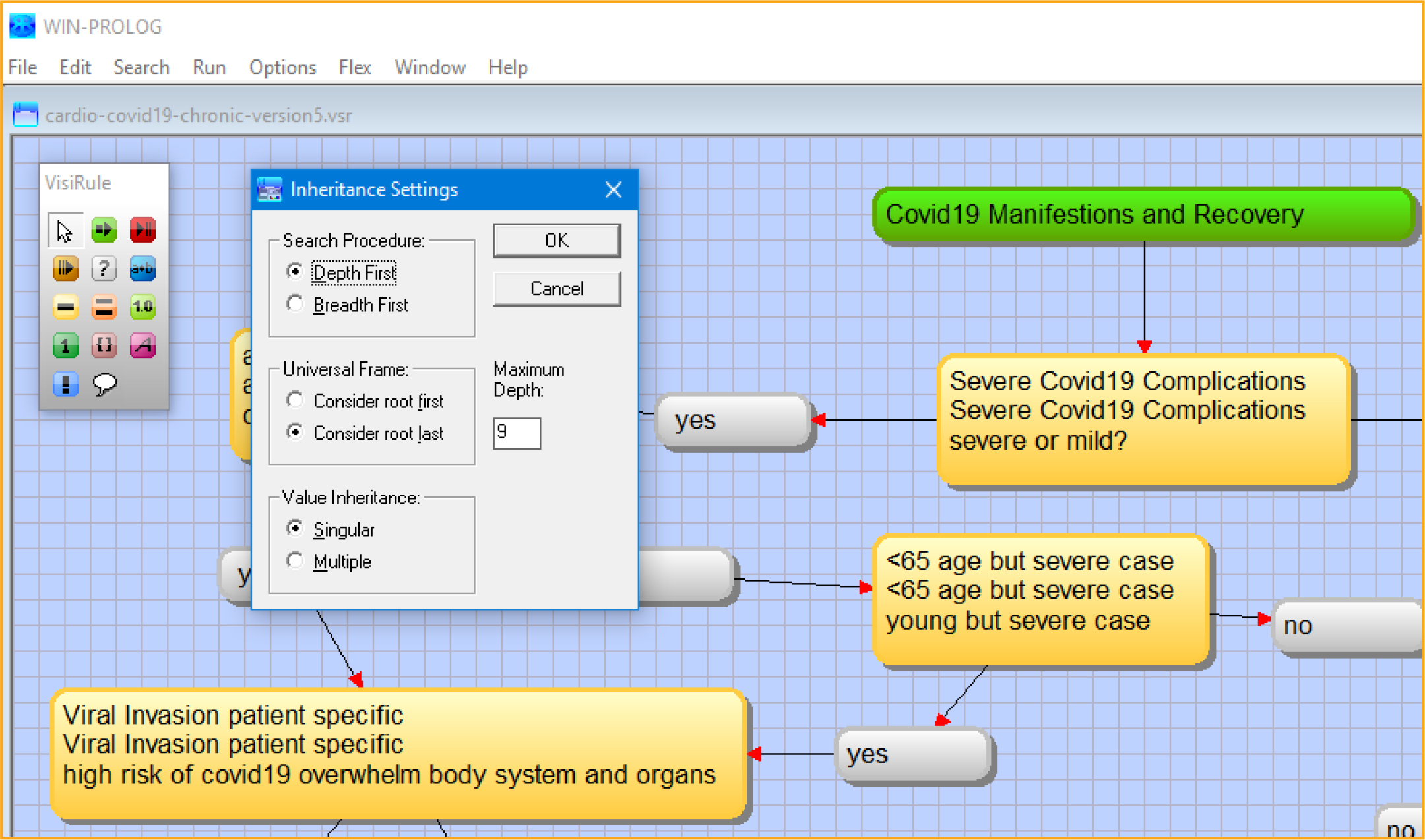This screenshot has width=1425, height=840.
Task: Select the speech bubble comment tool
Action: point(104,383)
